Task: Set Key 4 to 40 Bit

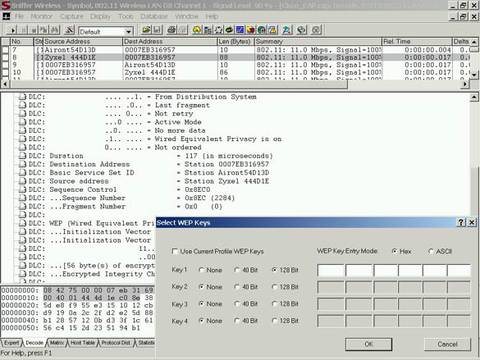Action: [x=237, y=321]
